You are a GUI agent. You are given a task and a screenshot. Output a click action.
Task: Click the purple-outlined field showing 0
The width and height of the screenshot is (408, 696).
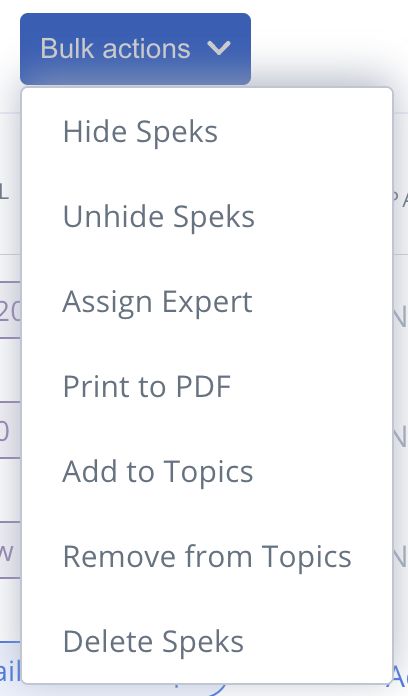click(x=10, y=430)
